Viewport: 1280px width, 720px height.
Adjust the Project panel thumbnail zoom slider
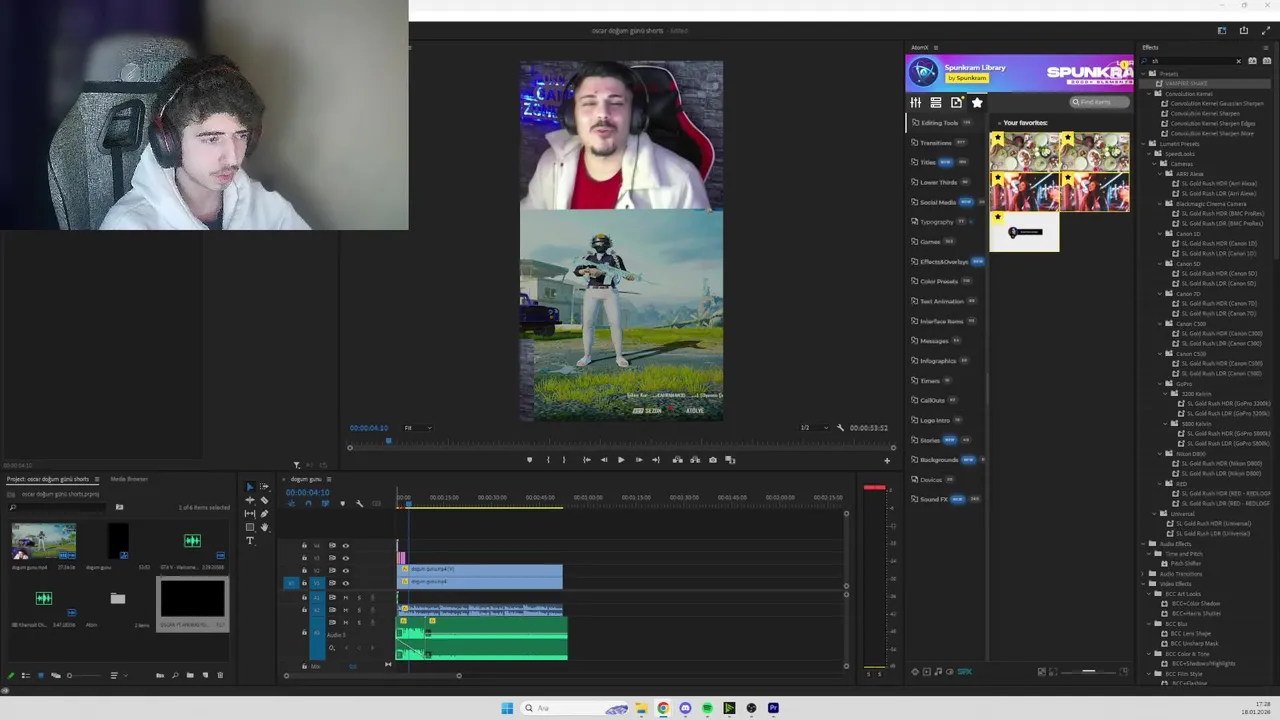[x=84, y=675]
